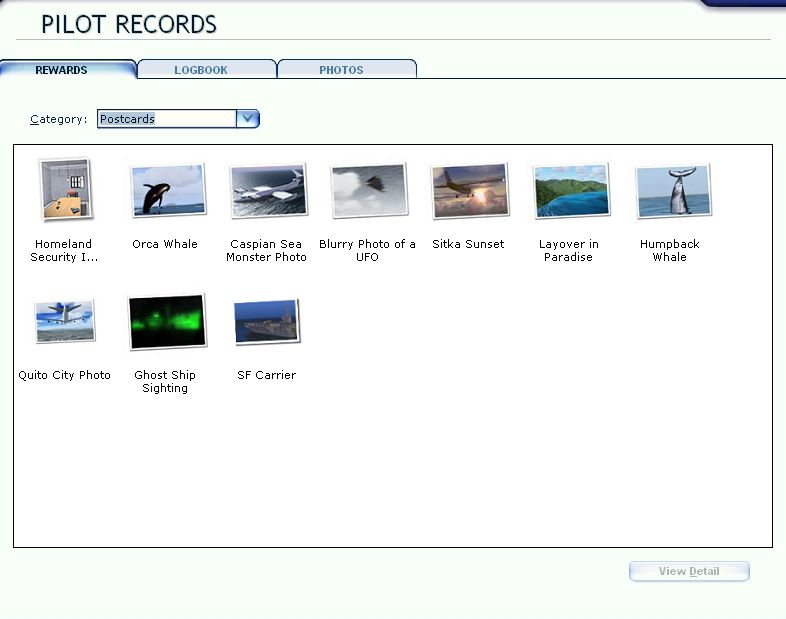The height and width of the screenshot is (619, 786).
Task: Open the Category dropdown arrow
Action: [248, 119]
